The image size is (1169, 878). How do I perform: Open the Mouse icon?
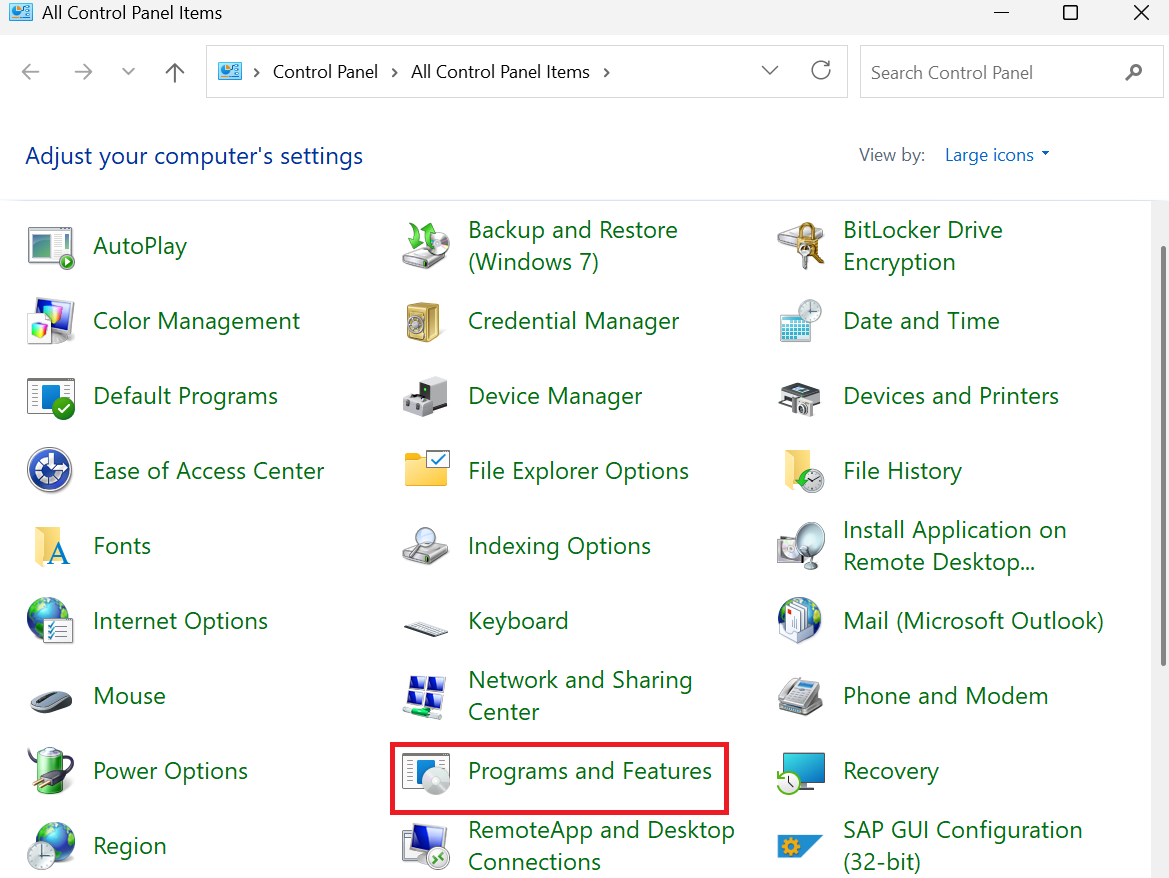click(51, 701)
